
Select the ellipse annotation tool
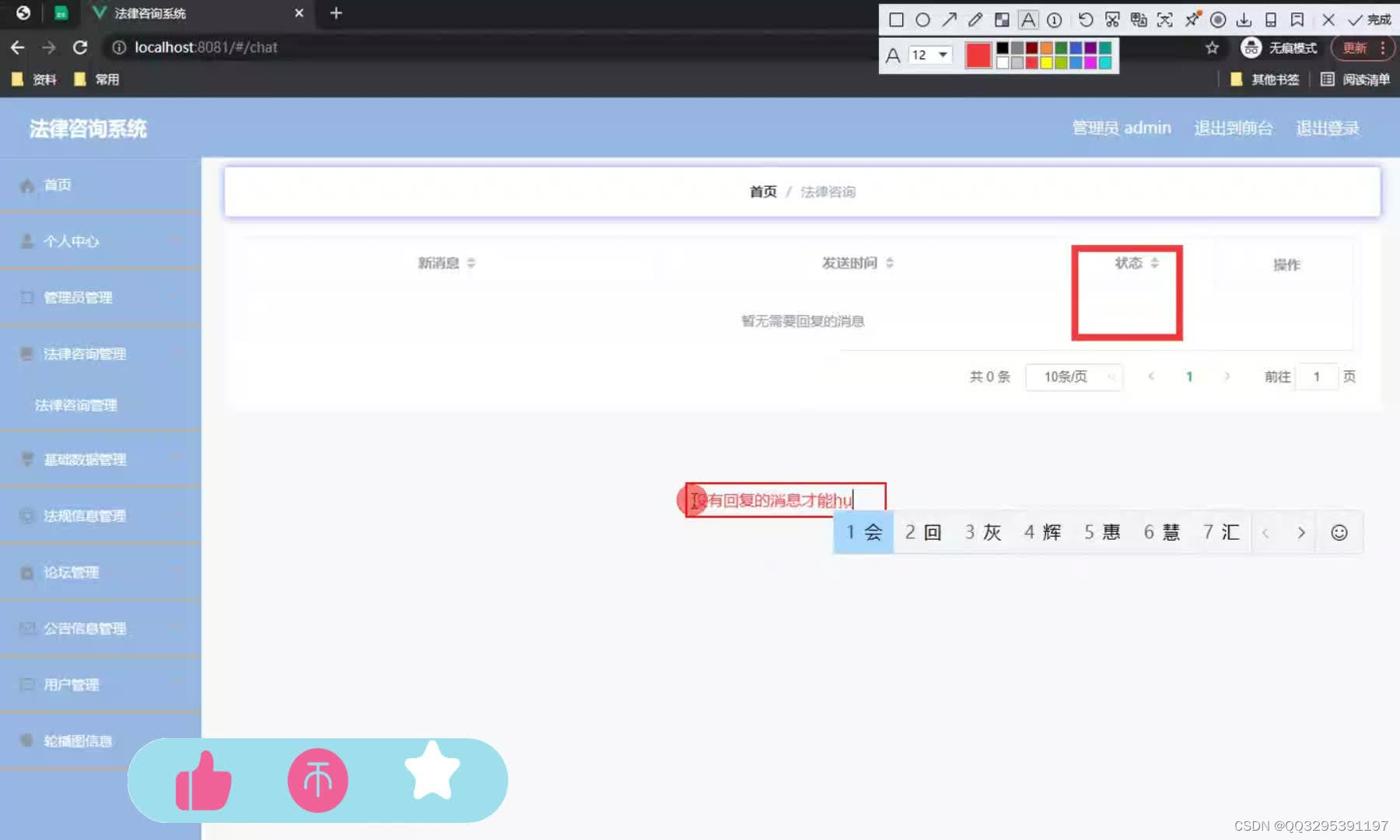[x=922, y=20]
